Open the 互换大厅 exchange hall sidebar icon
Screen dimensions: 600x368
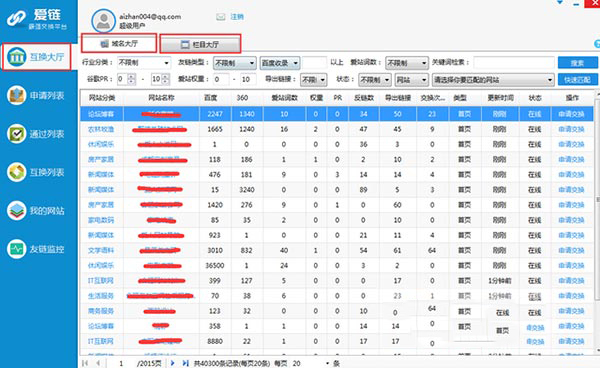coord(16,57)
